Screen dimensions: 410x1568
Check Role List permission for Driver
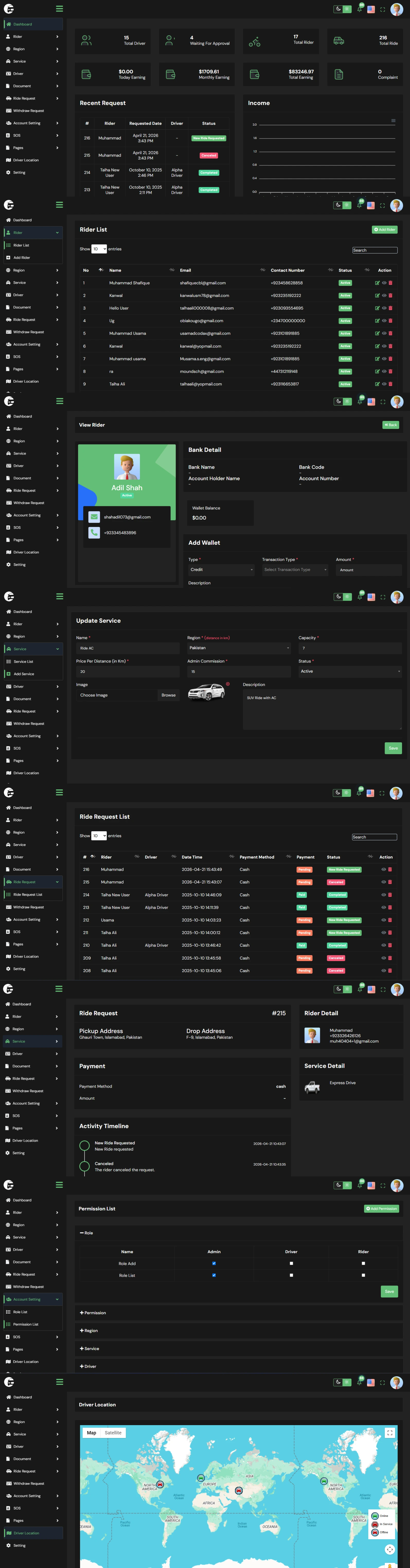291,1275
